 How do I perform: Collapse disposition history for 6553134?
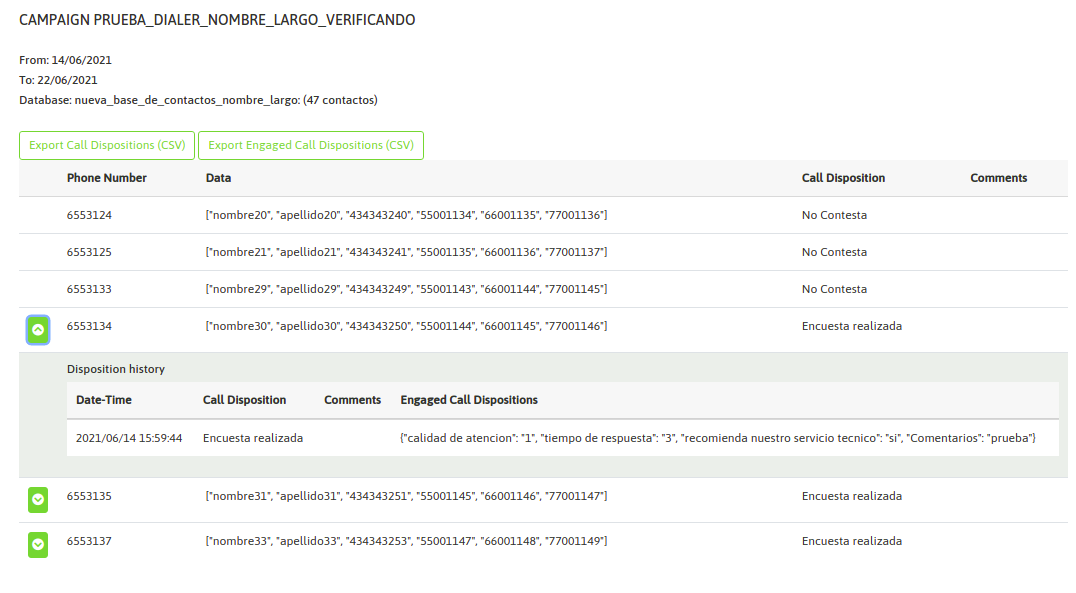tap(38, 329)
